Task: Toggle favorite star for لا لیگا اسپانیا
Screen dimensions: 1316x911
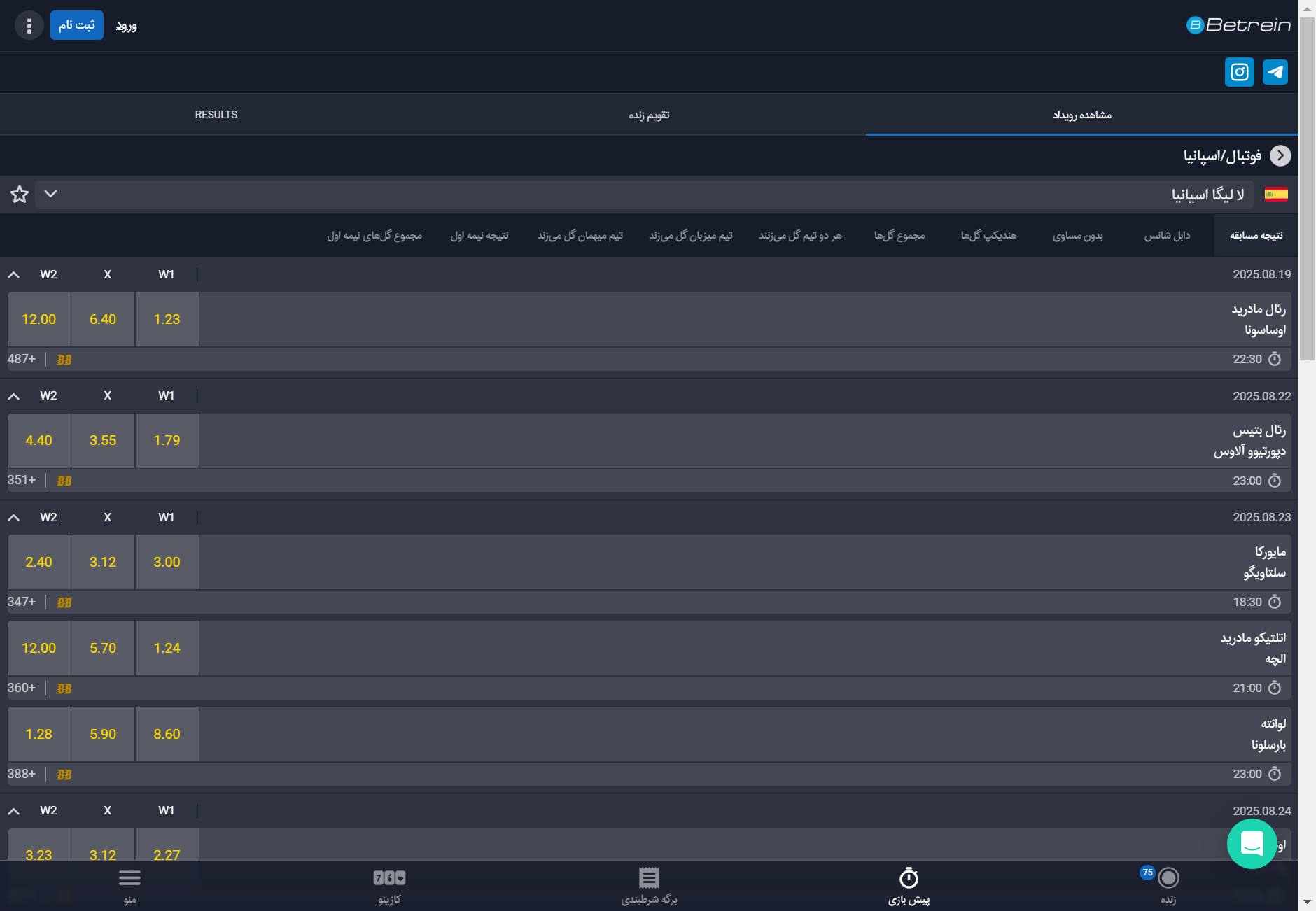Action: coord(20,195)
